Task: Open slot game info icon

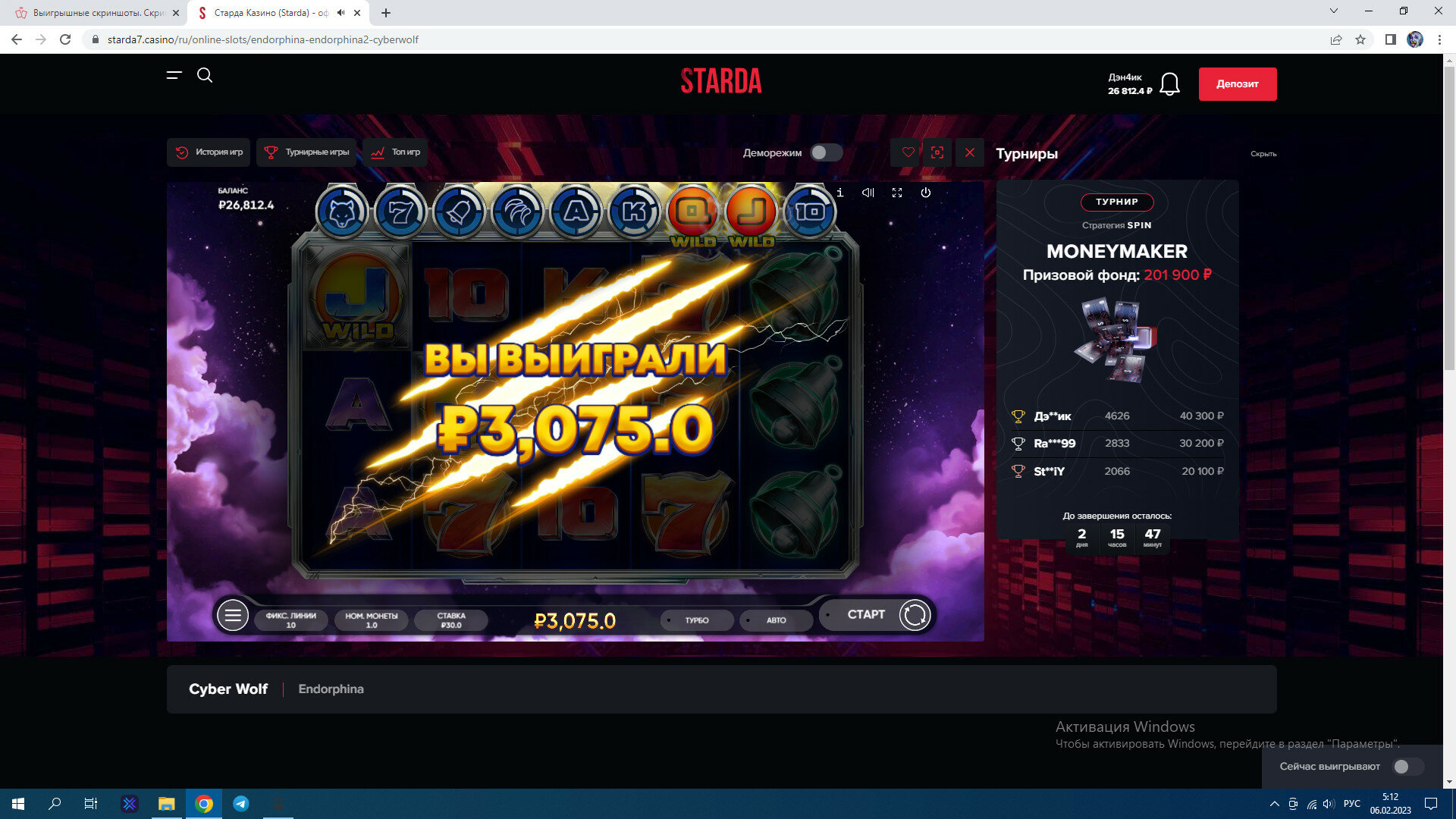Action: pyautogui.click(x=840, y=193)
